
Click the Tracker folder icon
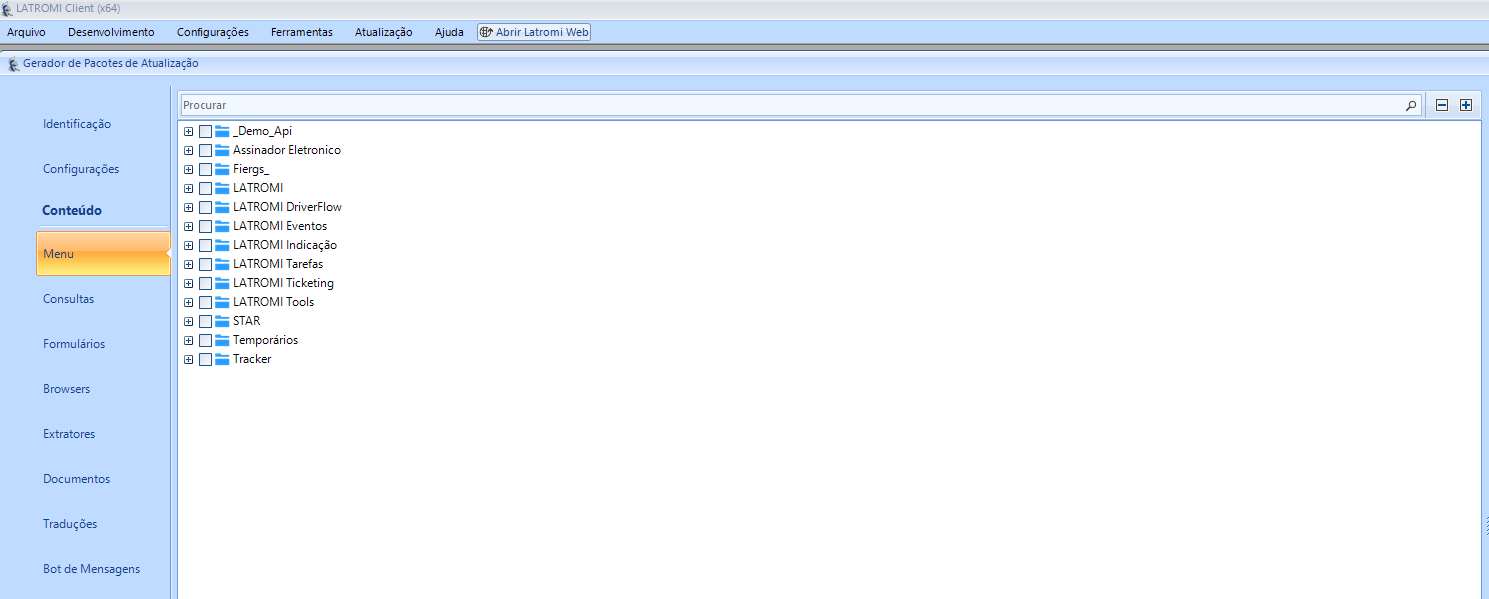click(222, 359)
